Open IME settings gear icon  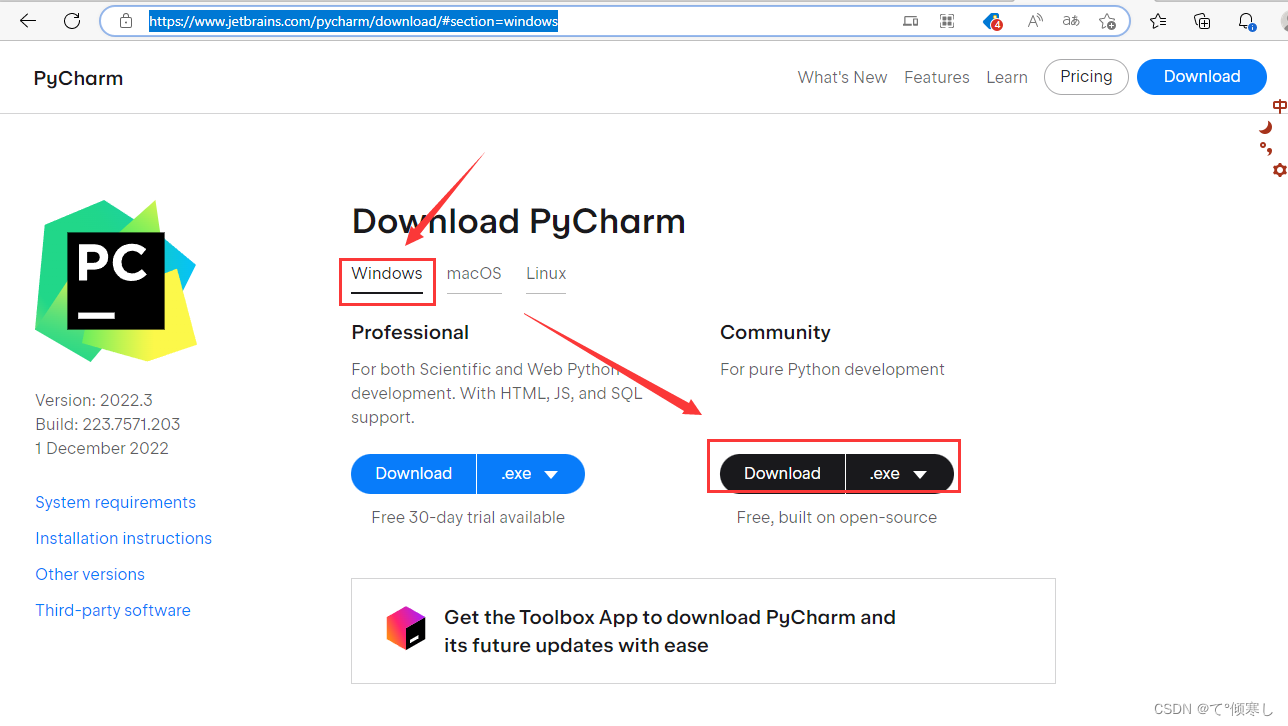[1279, 170]
